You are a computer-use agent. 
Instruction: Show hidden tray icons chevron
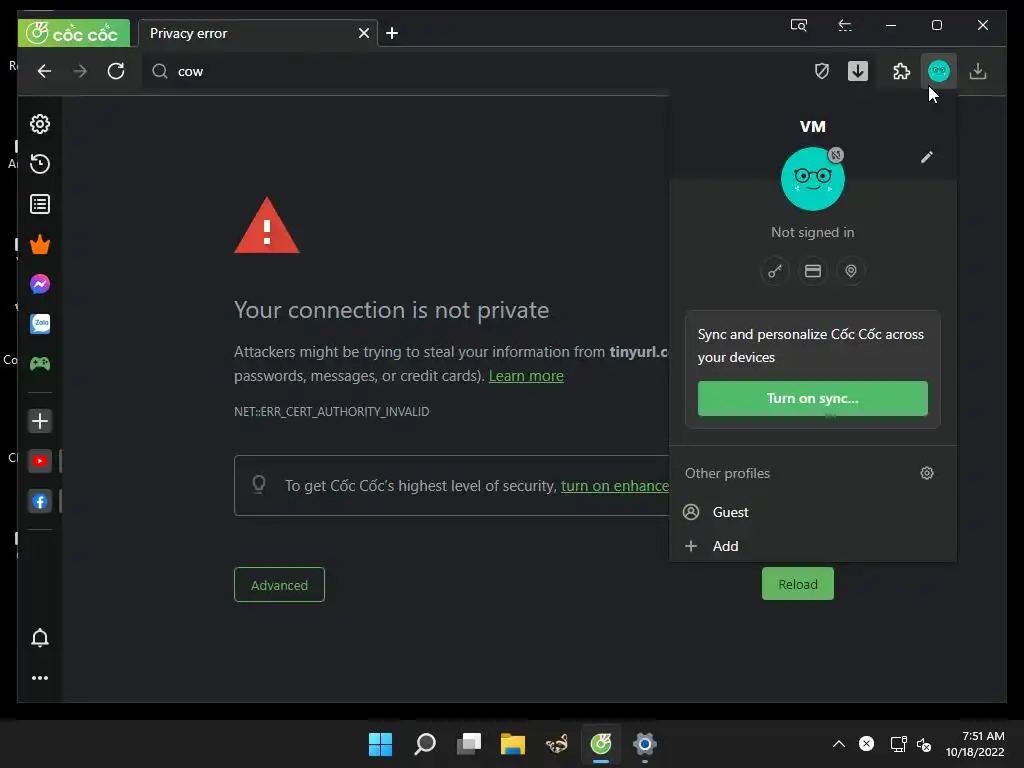(x=839, y=744)
